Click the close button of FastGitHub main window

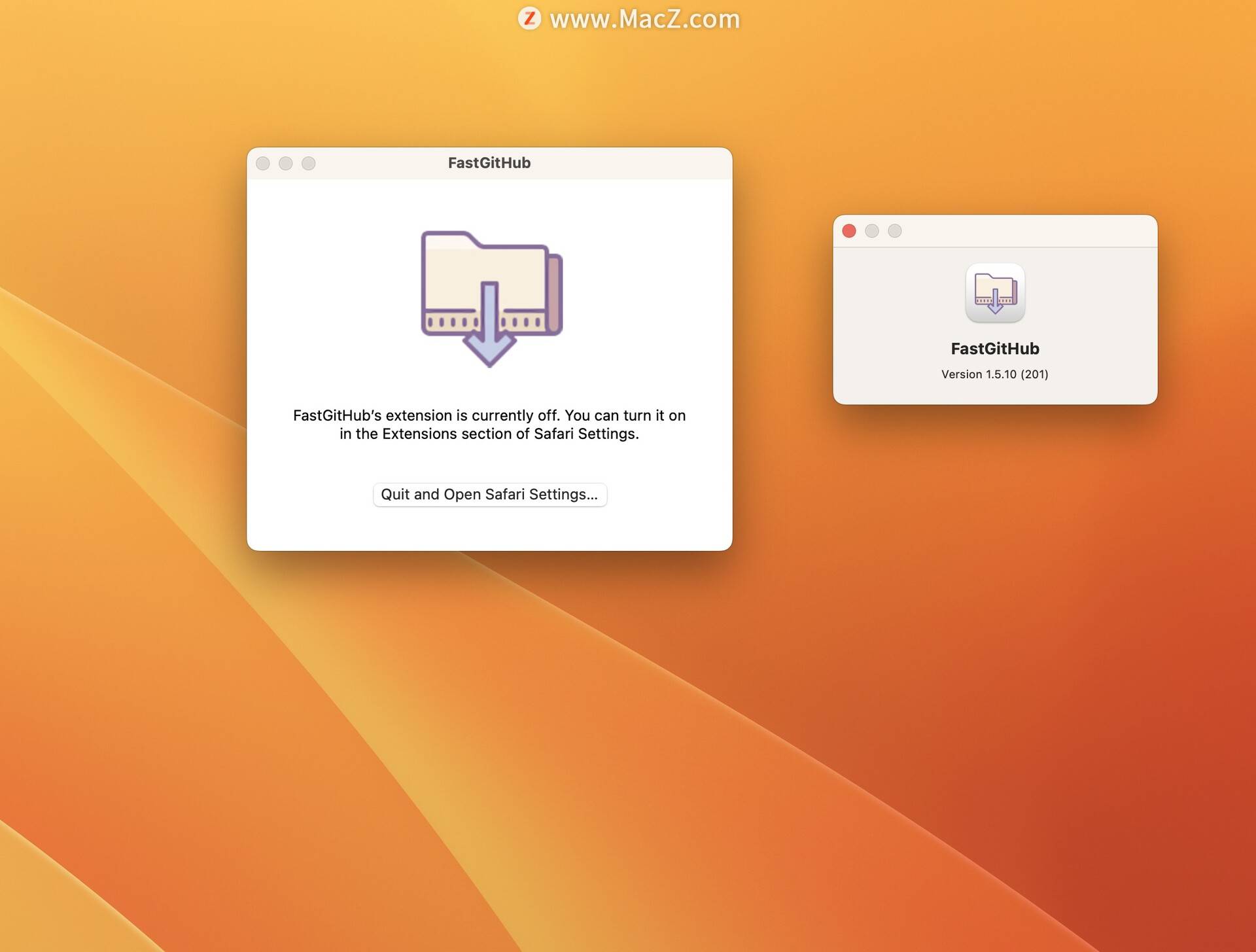tap(263, 164)
